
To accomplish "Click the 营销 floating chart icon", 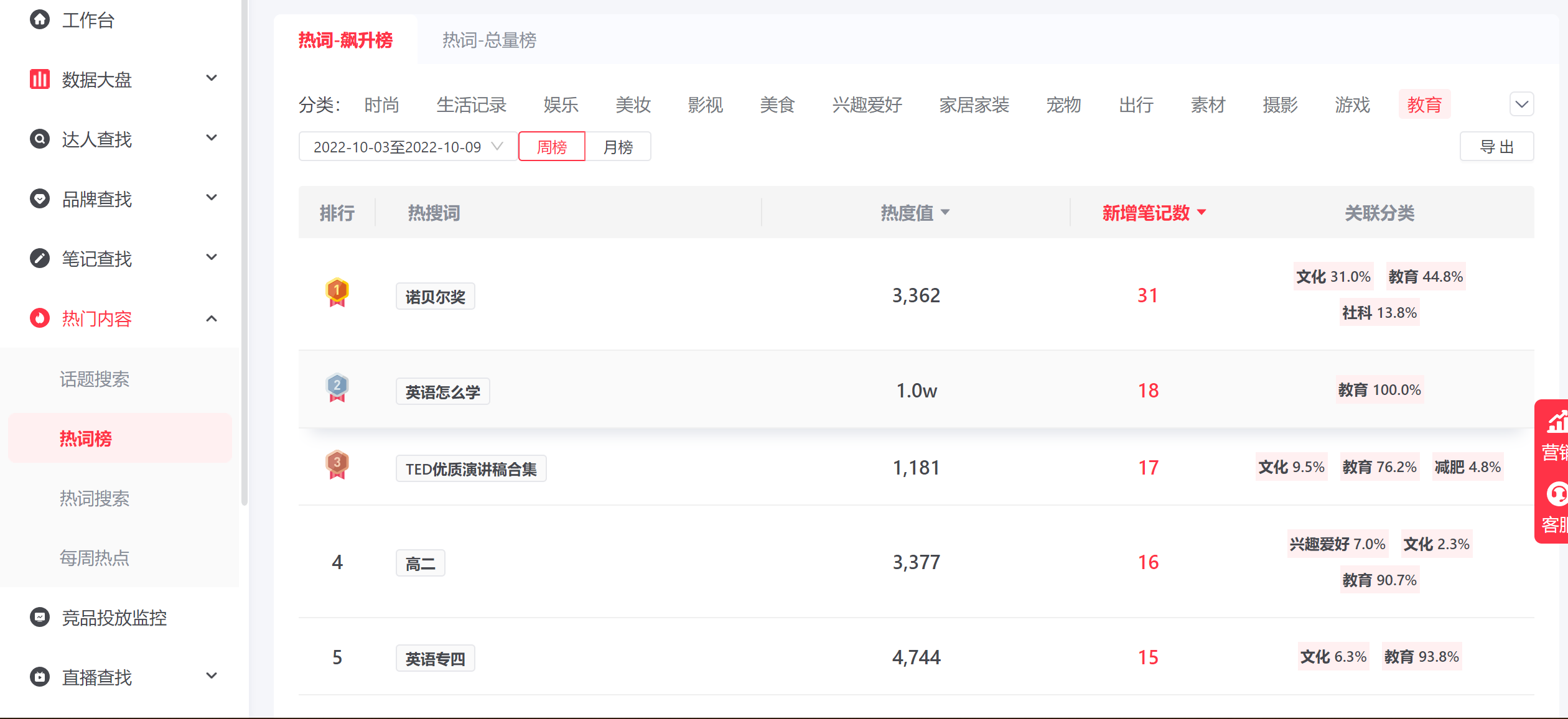I will (1557, 422).
